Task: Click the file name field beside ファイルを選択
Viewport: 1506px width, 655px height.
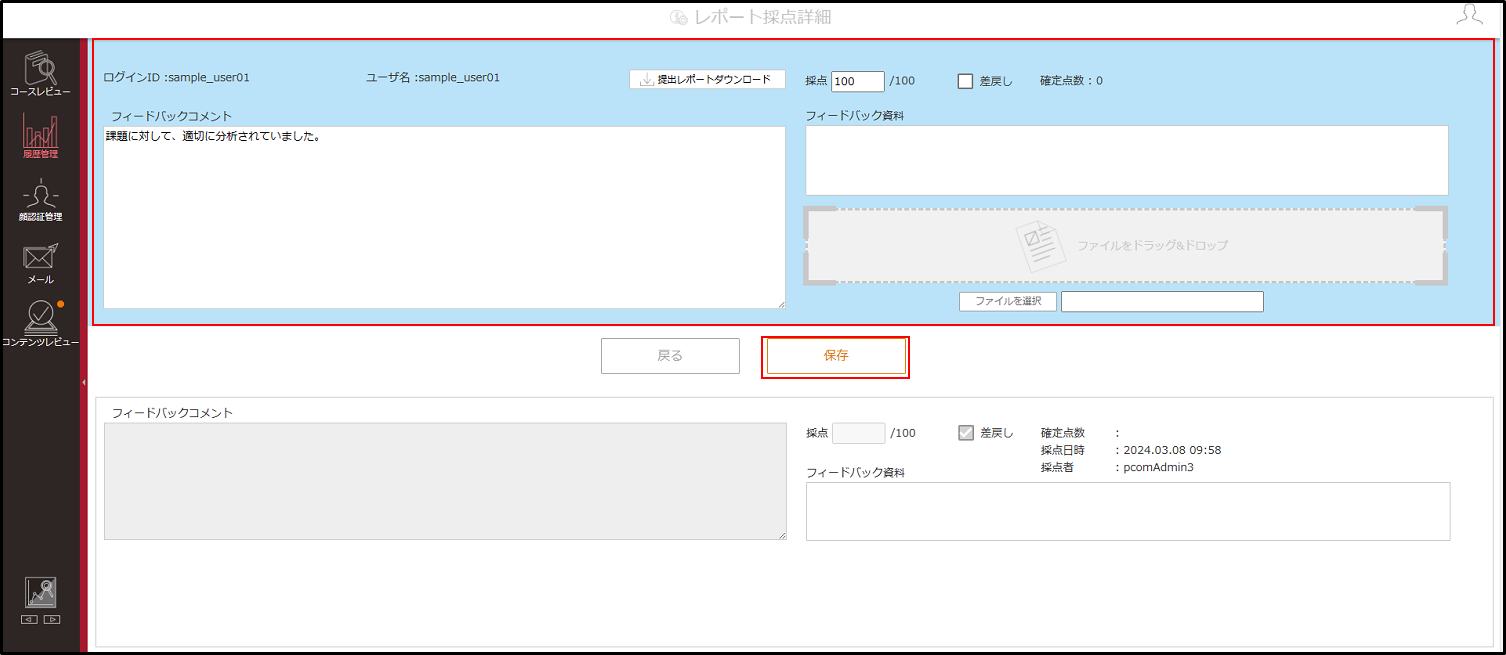Action: click(1162, 302)
